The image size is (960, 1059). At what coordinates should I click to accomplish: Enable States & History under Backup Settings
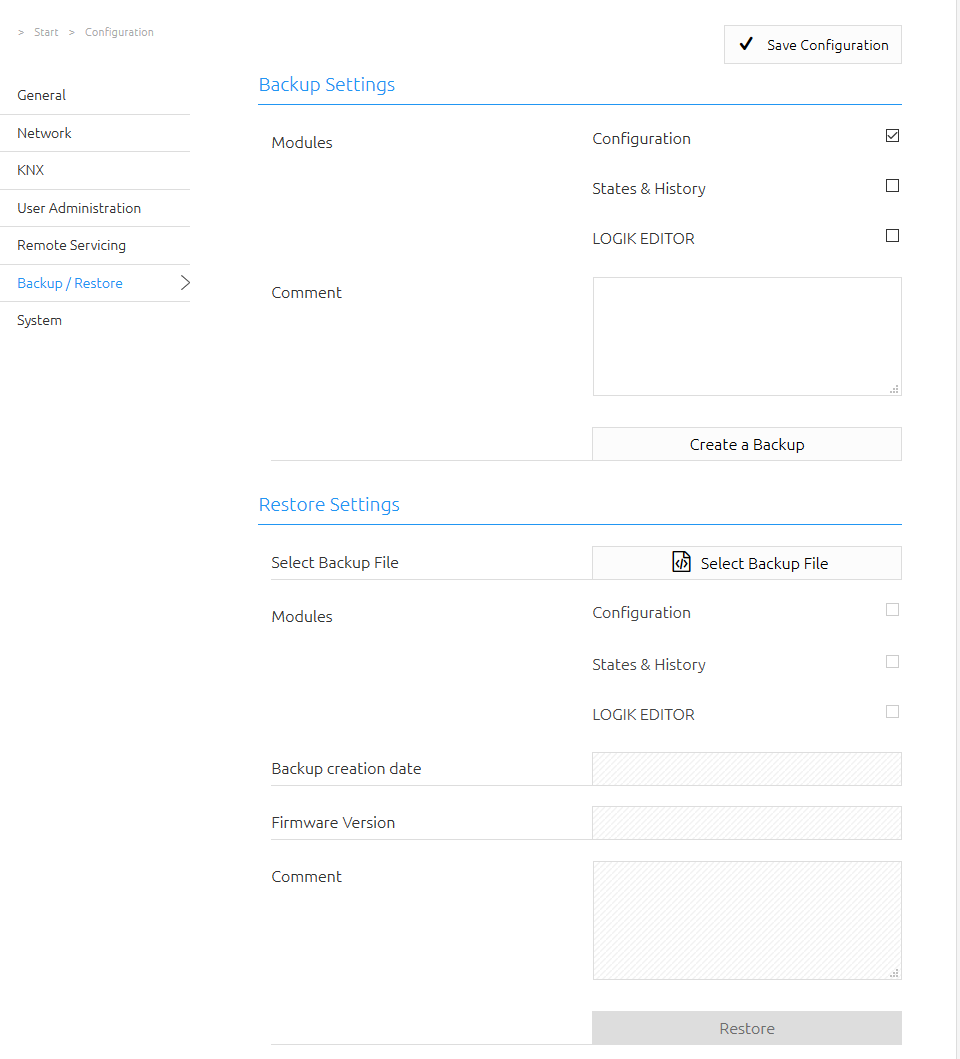pos(892,186)
